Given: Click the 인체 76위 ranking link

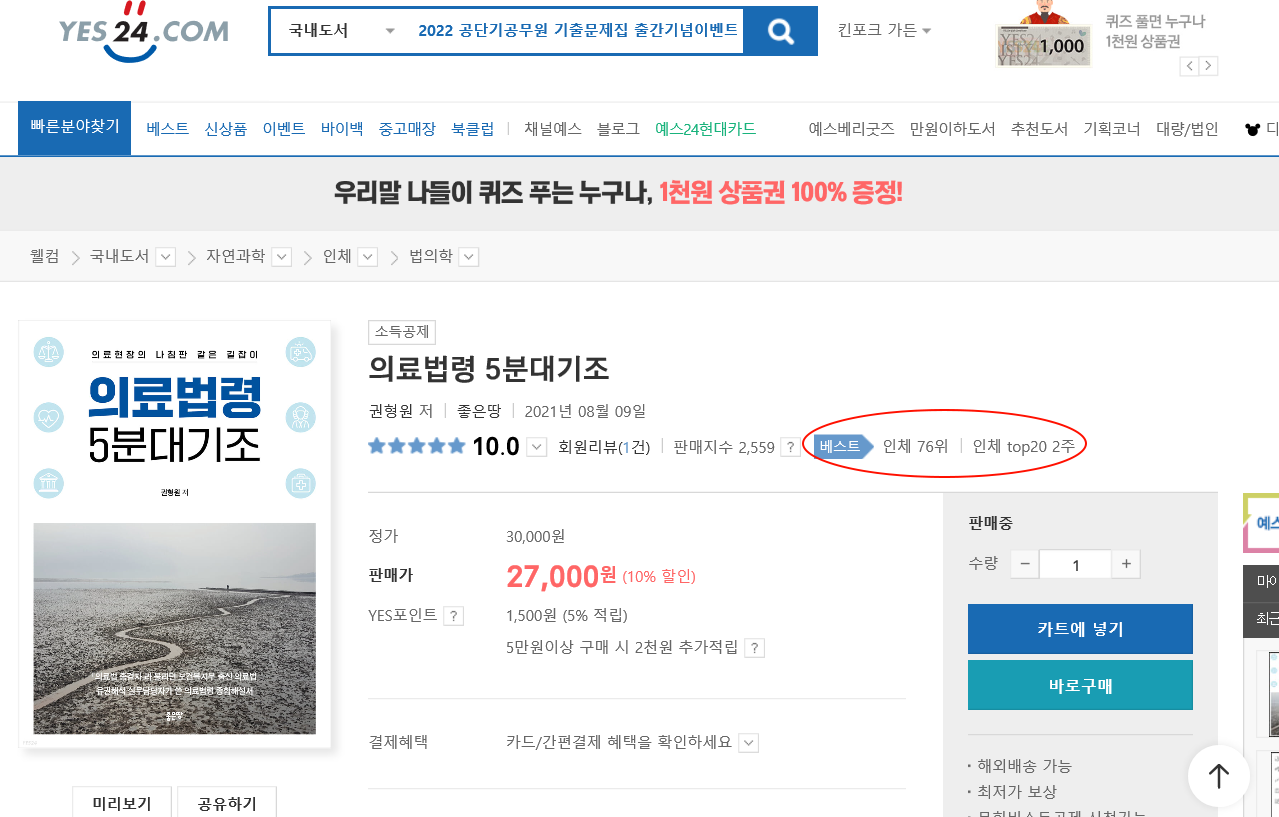Looking at the screenshot, I should (x=915, y=446).
